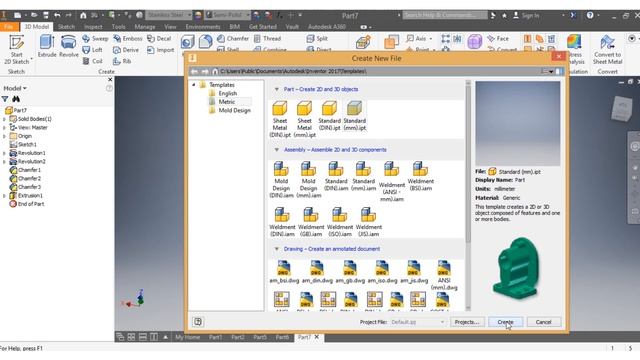Select am_jis.dwg drawing template

(x=414, y=272)
